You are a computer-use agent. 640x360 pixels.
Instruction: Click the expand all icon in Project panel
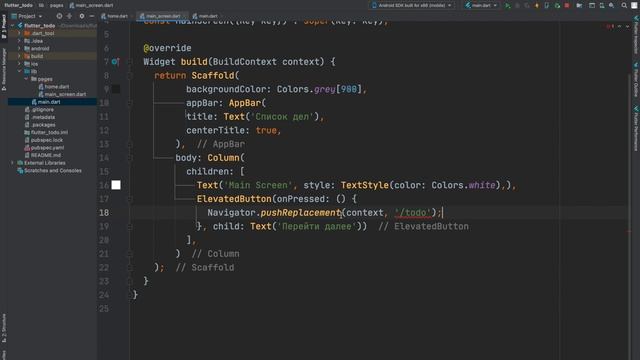(x=69, y=16)
